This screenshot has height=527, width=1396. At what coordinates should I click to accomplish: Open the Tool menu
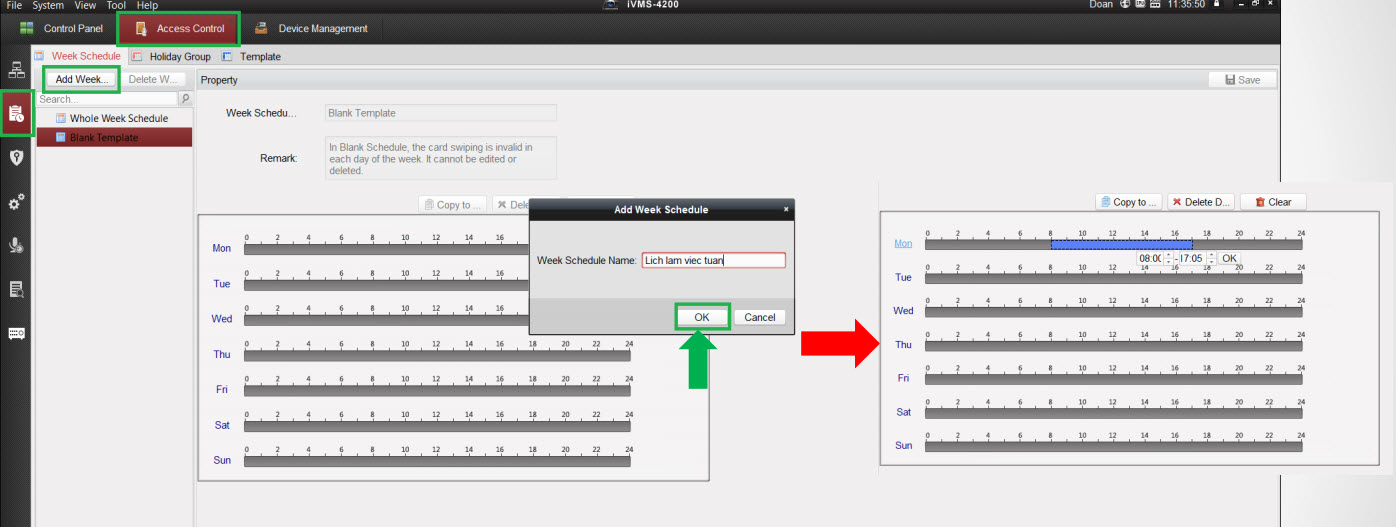coord(115,5)
